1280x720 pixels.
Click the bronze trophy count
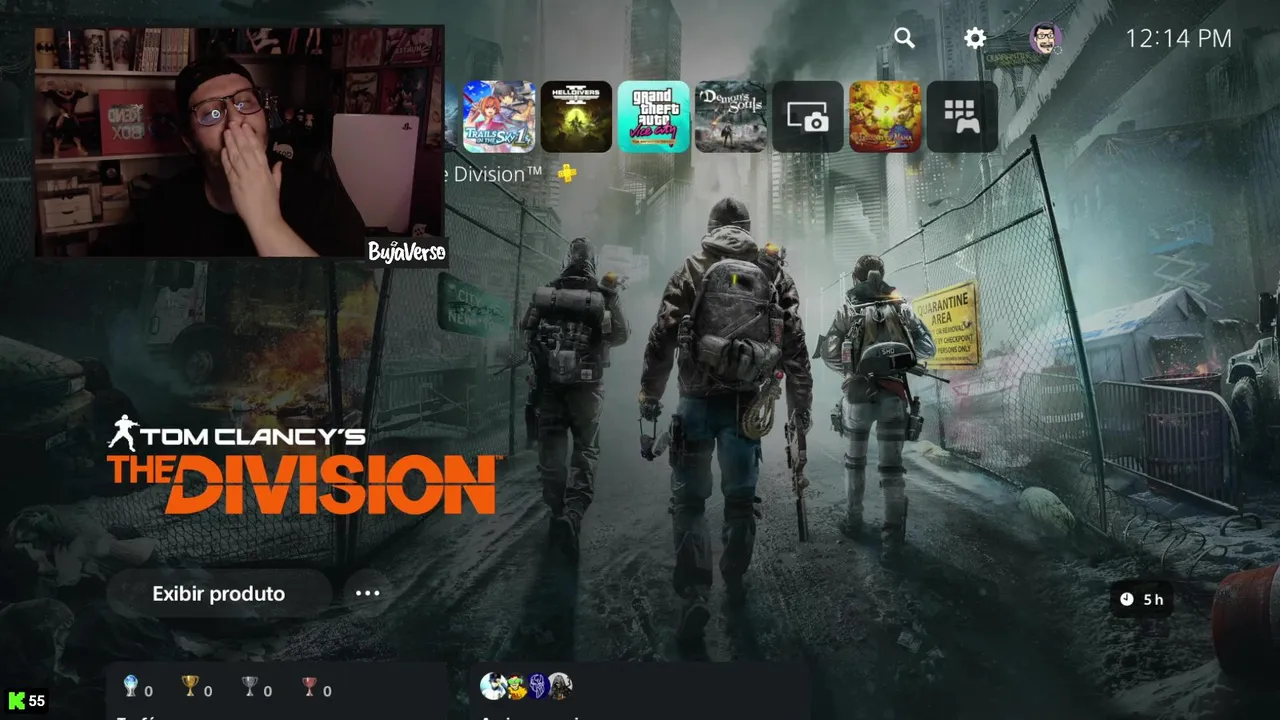tap(317, 688)
